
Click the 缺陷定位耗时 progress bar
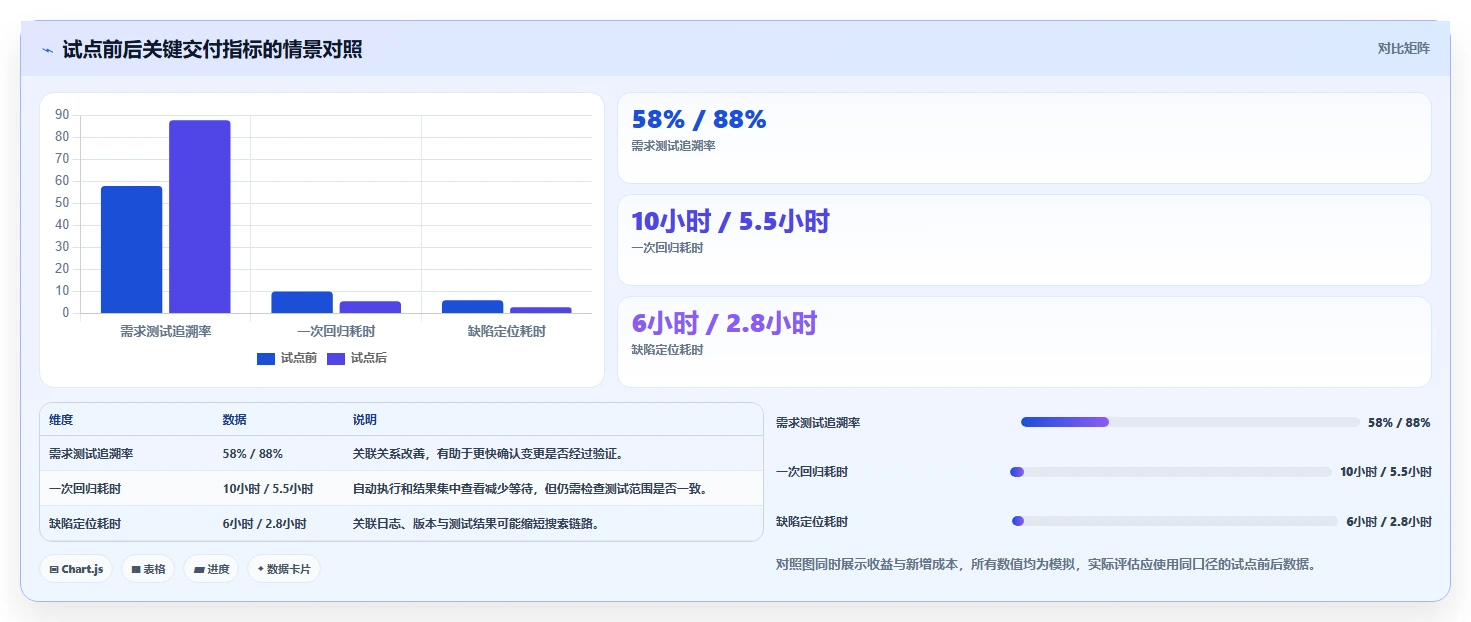(1174, 521)
